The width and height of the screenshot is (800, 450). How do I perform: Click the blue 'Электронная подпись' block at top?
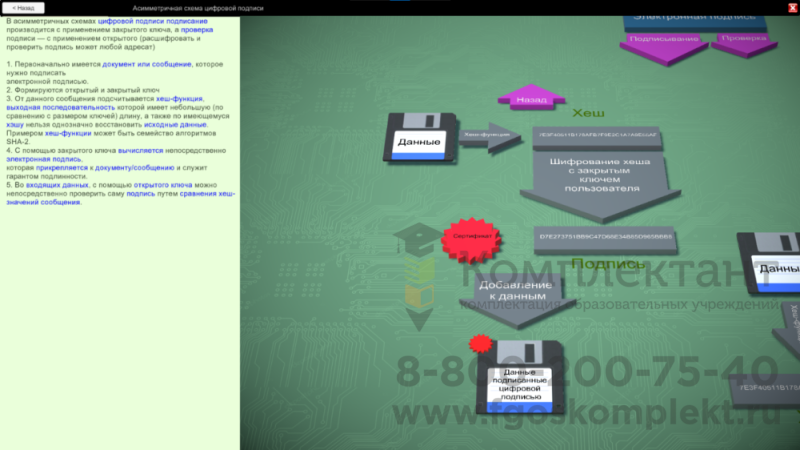(690, 13)
